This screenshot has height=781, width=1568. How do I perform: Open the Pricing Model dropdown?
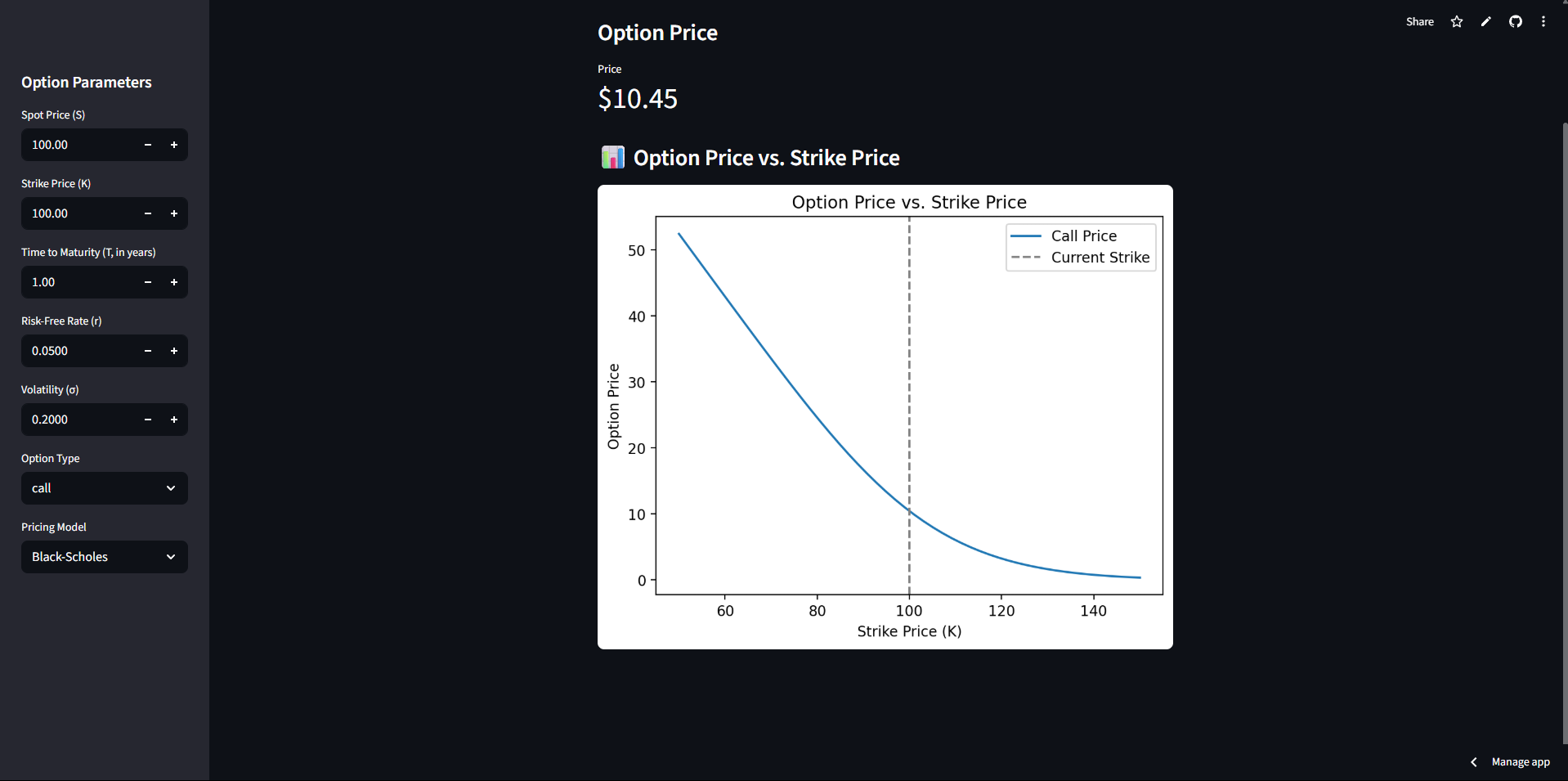104,557
